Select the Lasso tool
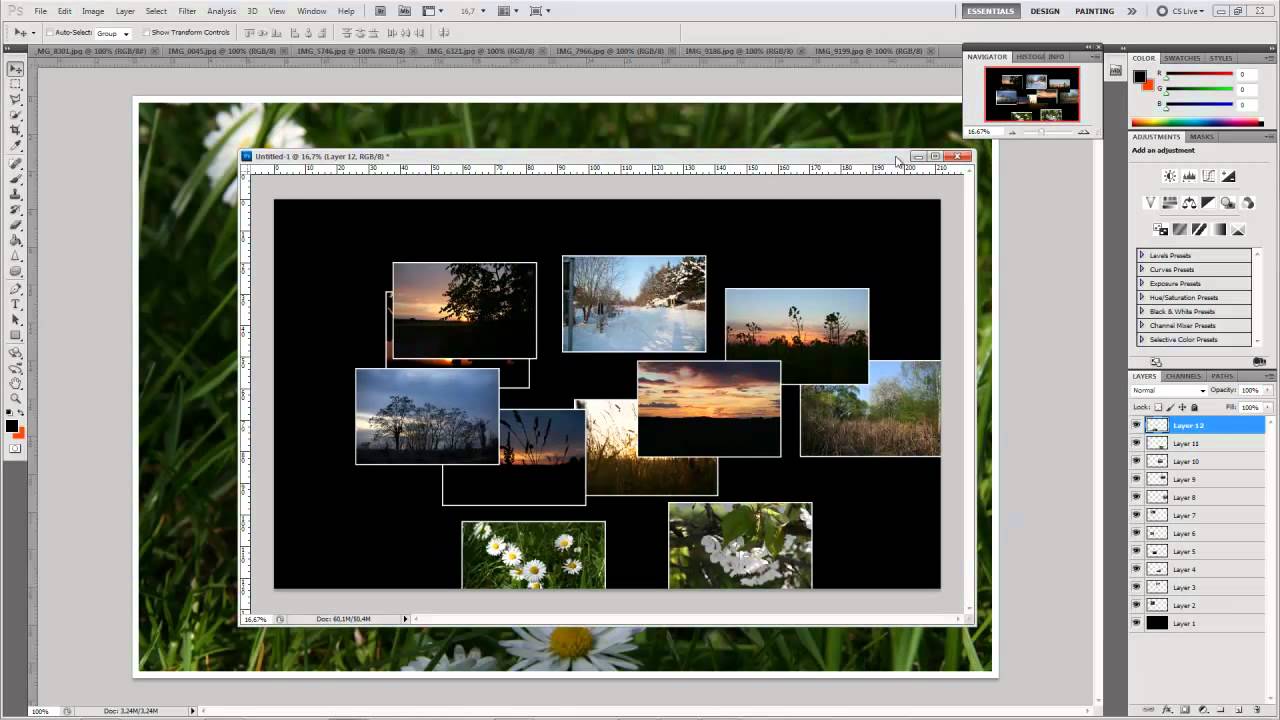The height and width of the screenshot is (720, 1280). (x=16, y=100)
